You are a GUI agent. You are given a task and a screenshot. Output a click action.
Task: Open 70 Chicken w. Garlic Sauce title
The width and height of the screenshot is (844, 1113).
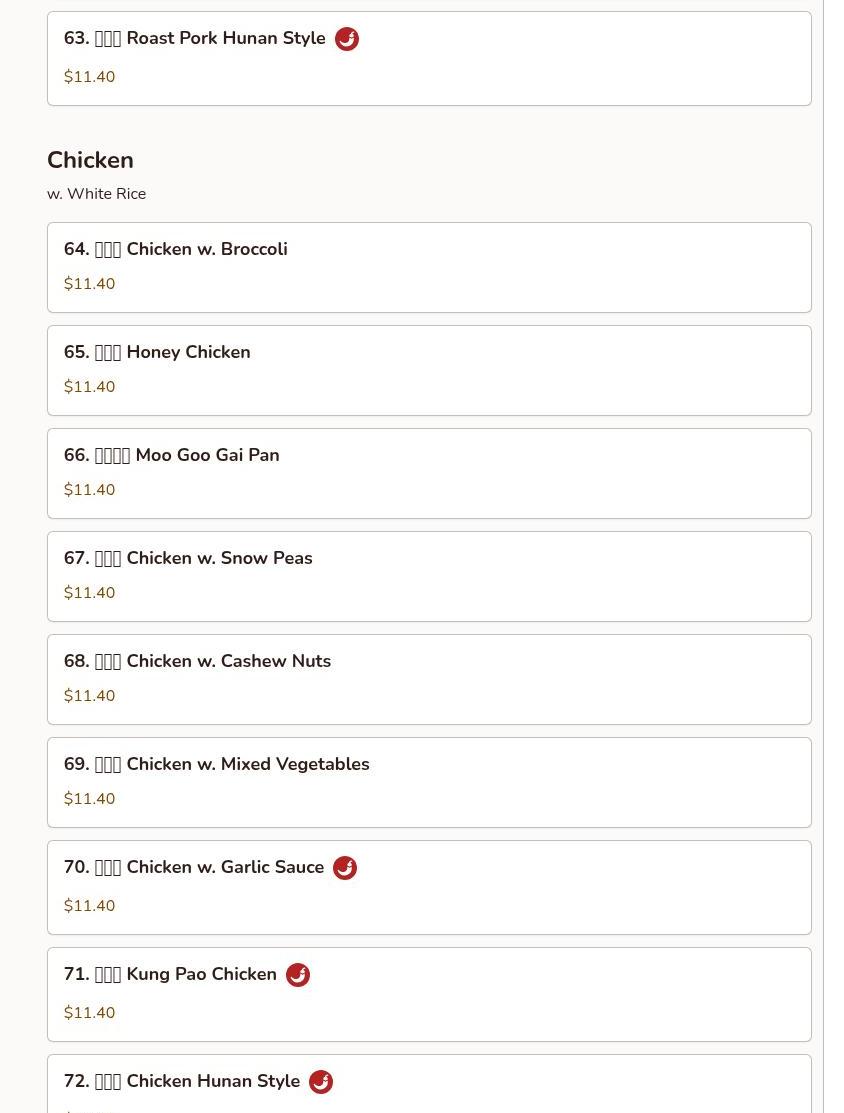point(194,867)
